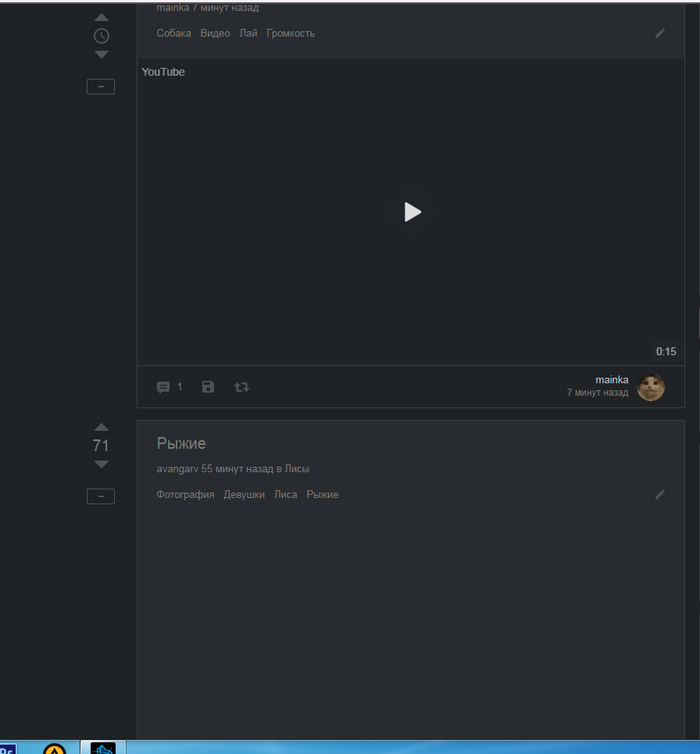Collapse the video post with minus button
The image size is (700, 754).
pyautogui.click(x=101, y=87)
